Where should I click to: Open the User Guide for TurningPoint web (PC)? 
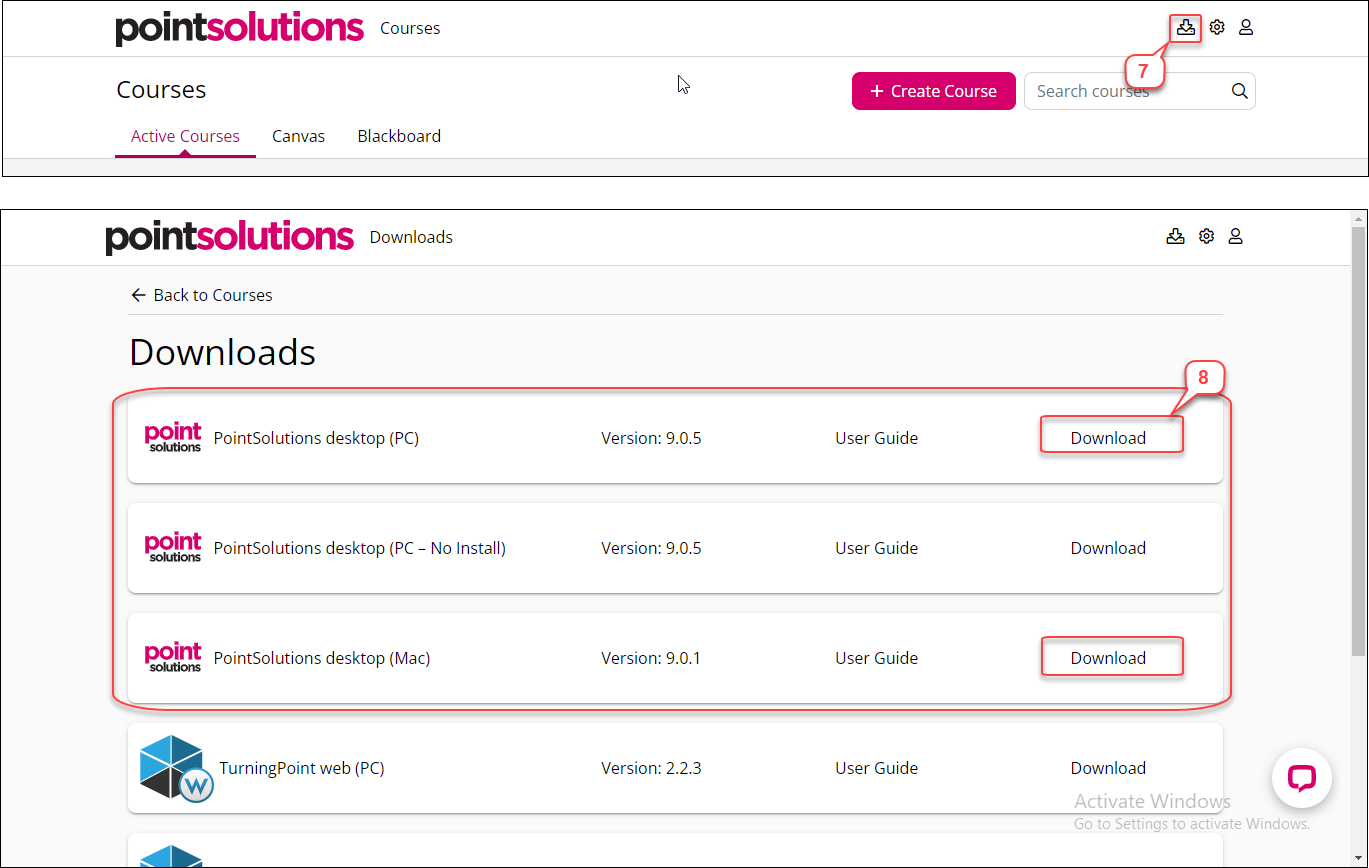point(876,768)
